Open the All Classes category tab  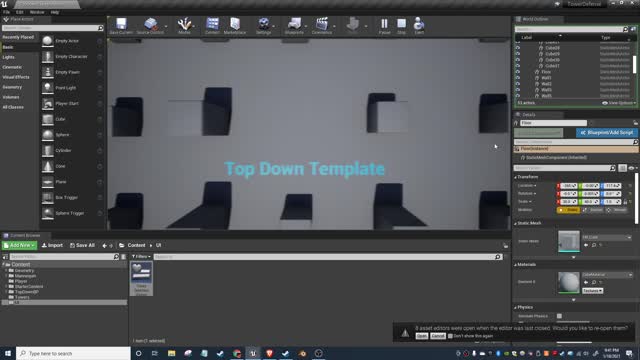[13, 107]
